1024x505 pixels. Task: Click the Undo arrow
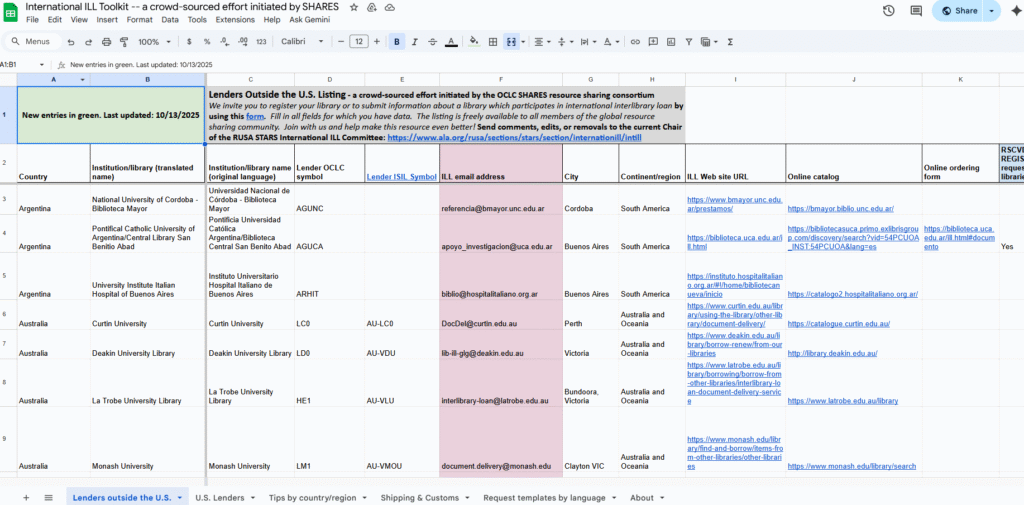70,42
